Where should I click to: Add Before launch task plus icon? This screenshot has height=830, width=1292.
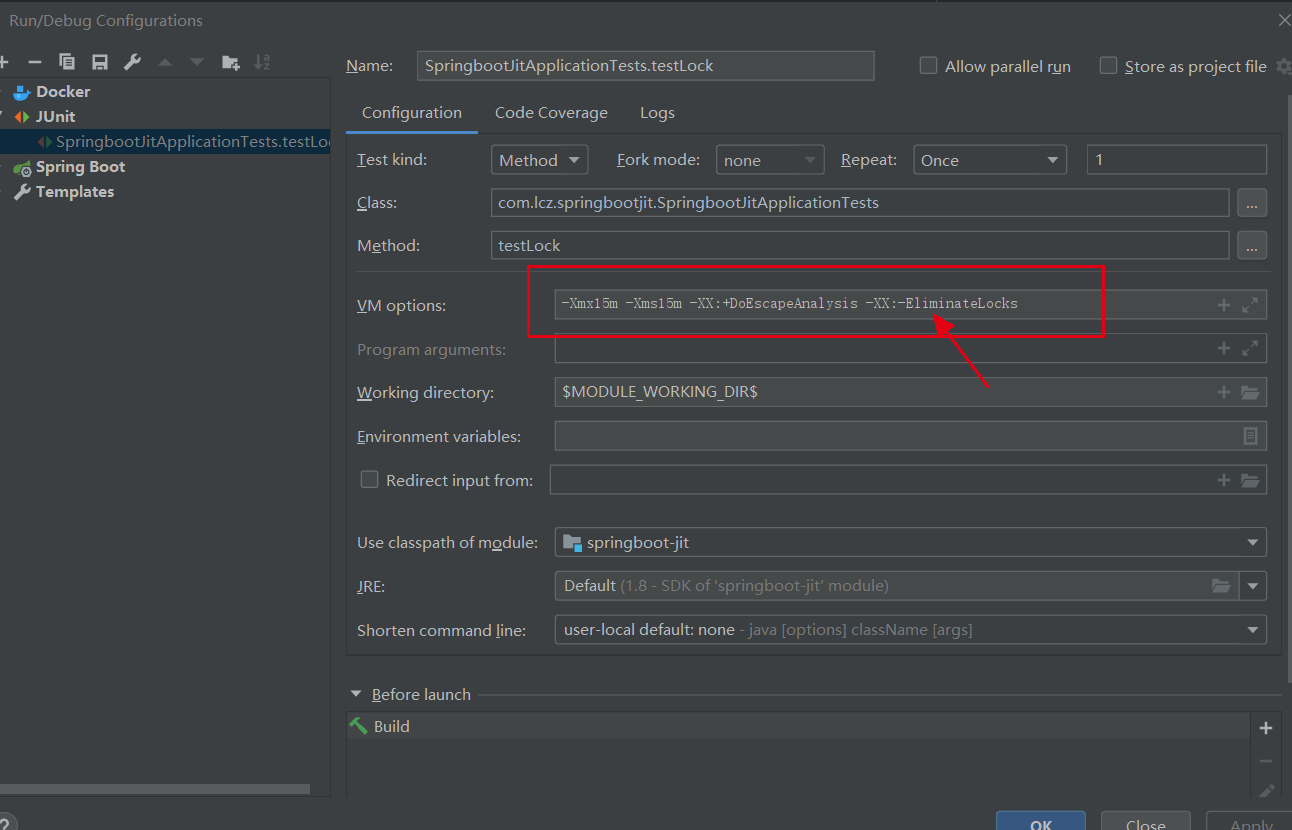click(x=1266, y=728)
